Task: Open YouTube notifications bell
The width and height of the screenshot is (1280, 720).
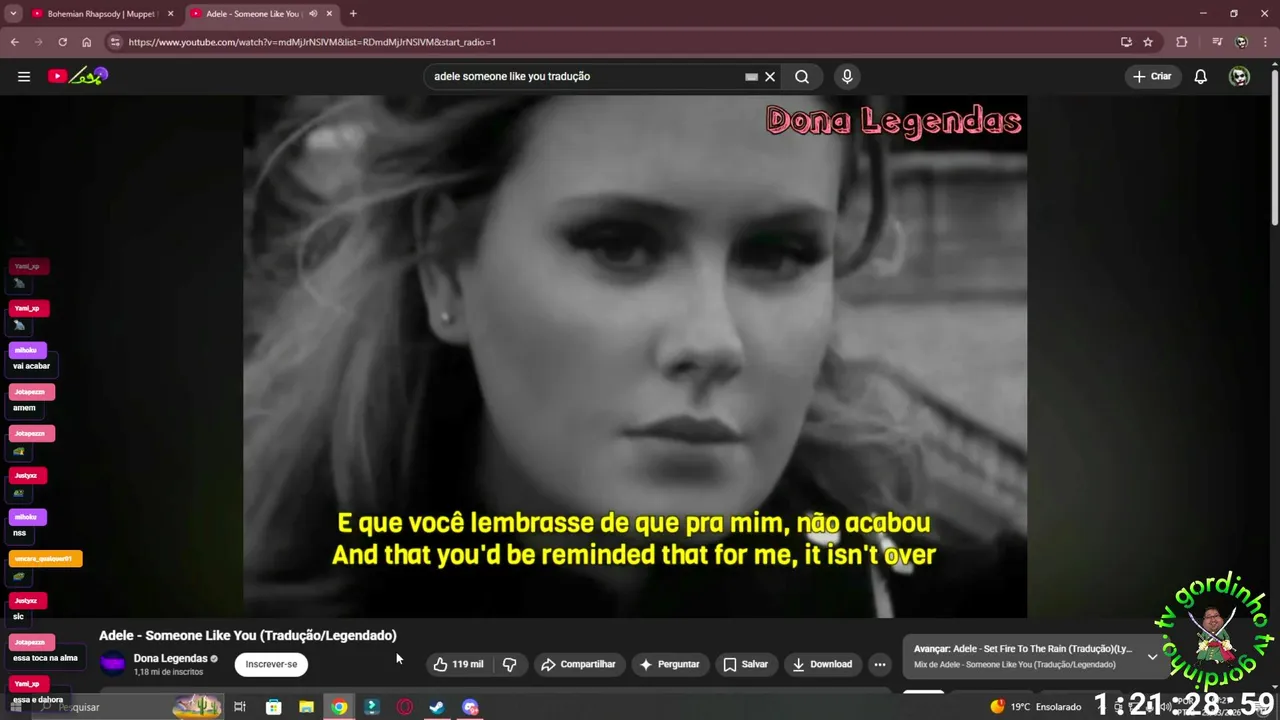Action: pyautogui.click(x=1201, y=76)
